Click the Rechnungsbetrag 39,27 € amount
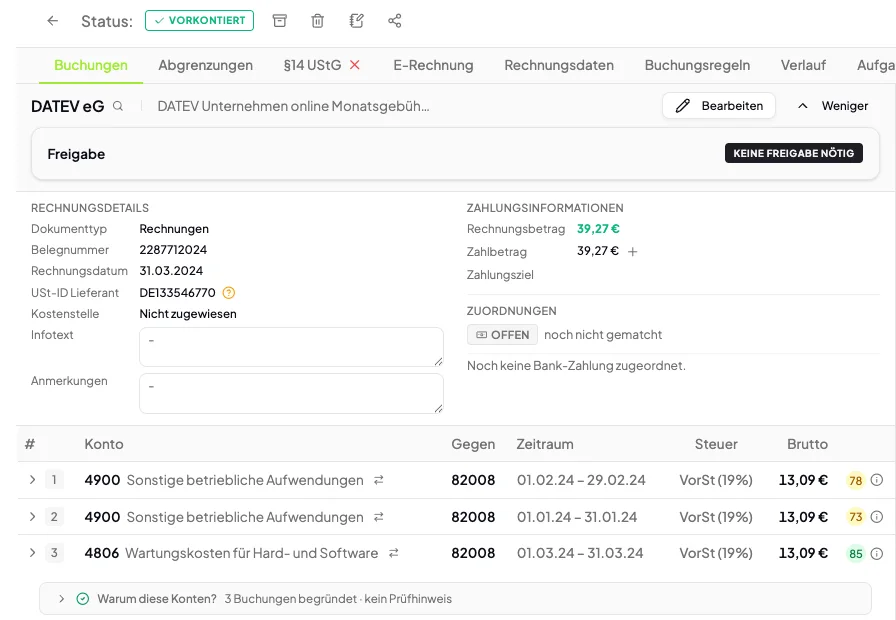This screenshot has width=896, height=620. (598, 229)
